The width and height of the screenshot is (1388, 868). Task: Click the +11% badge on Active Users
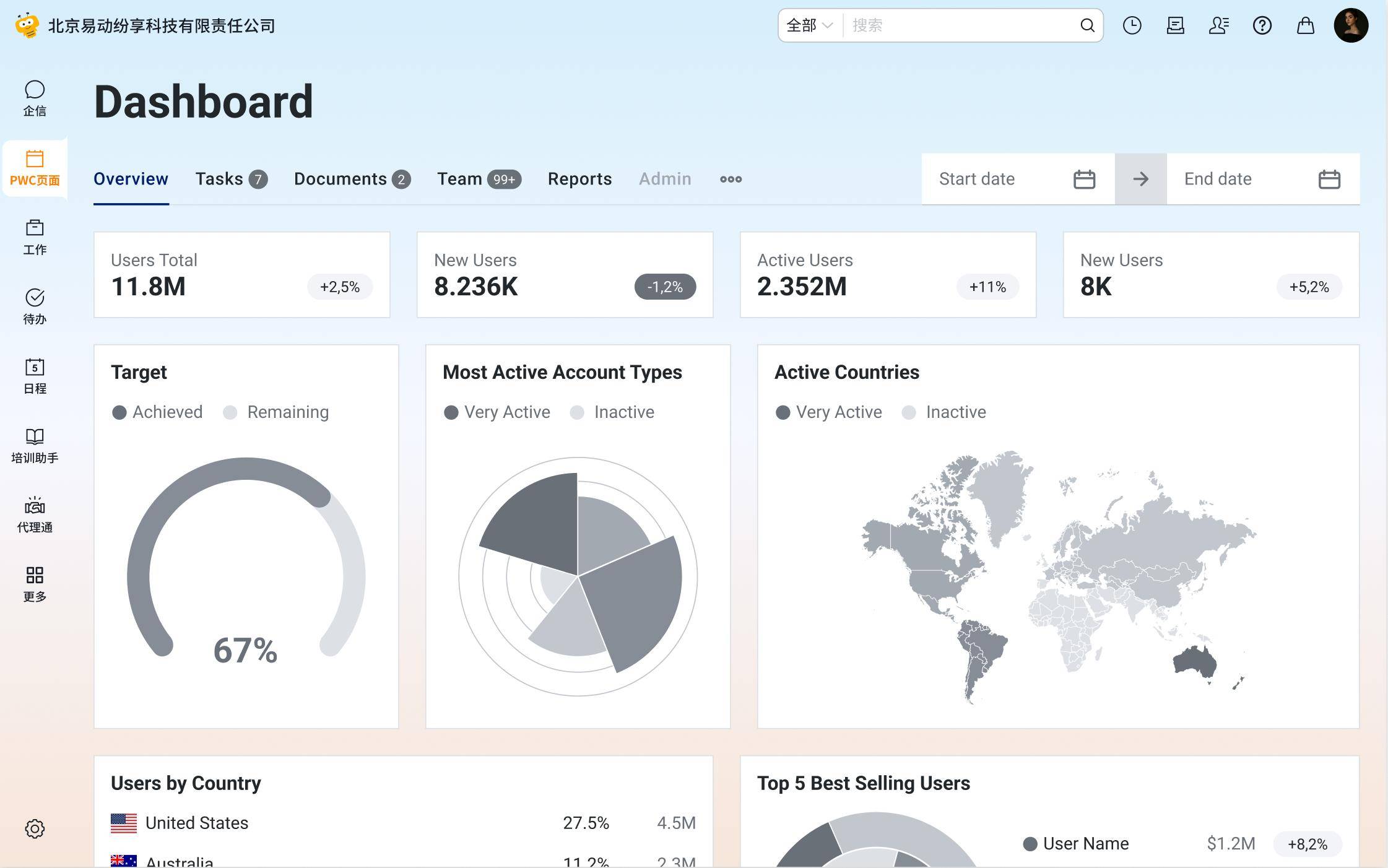point(987,287)
